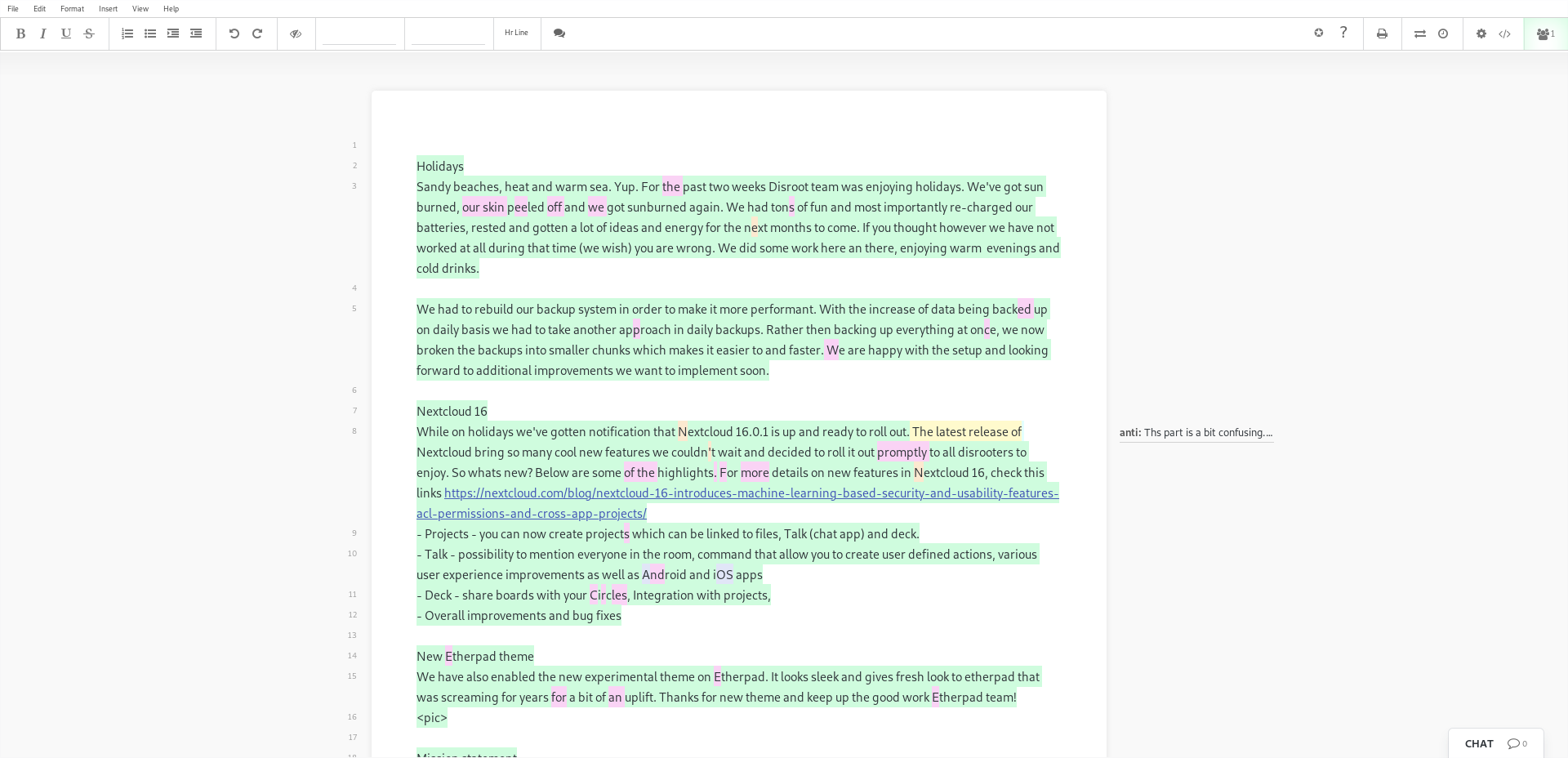Image resolution: width=1568 pixels, height=758 pixels.
Task: Click the Hr Line button
Action: (516, 33)
